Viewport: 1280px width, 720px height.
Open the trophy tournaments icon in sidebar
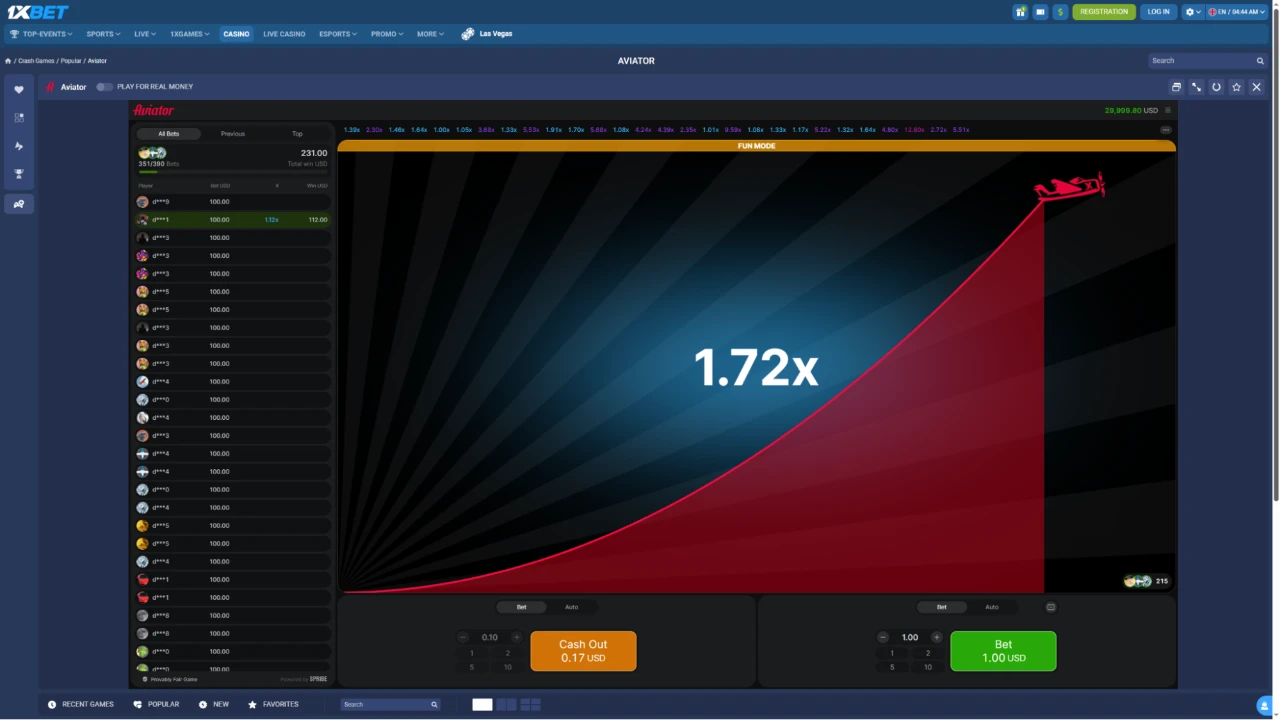(19, 174)
